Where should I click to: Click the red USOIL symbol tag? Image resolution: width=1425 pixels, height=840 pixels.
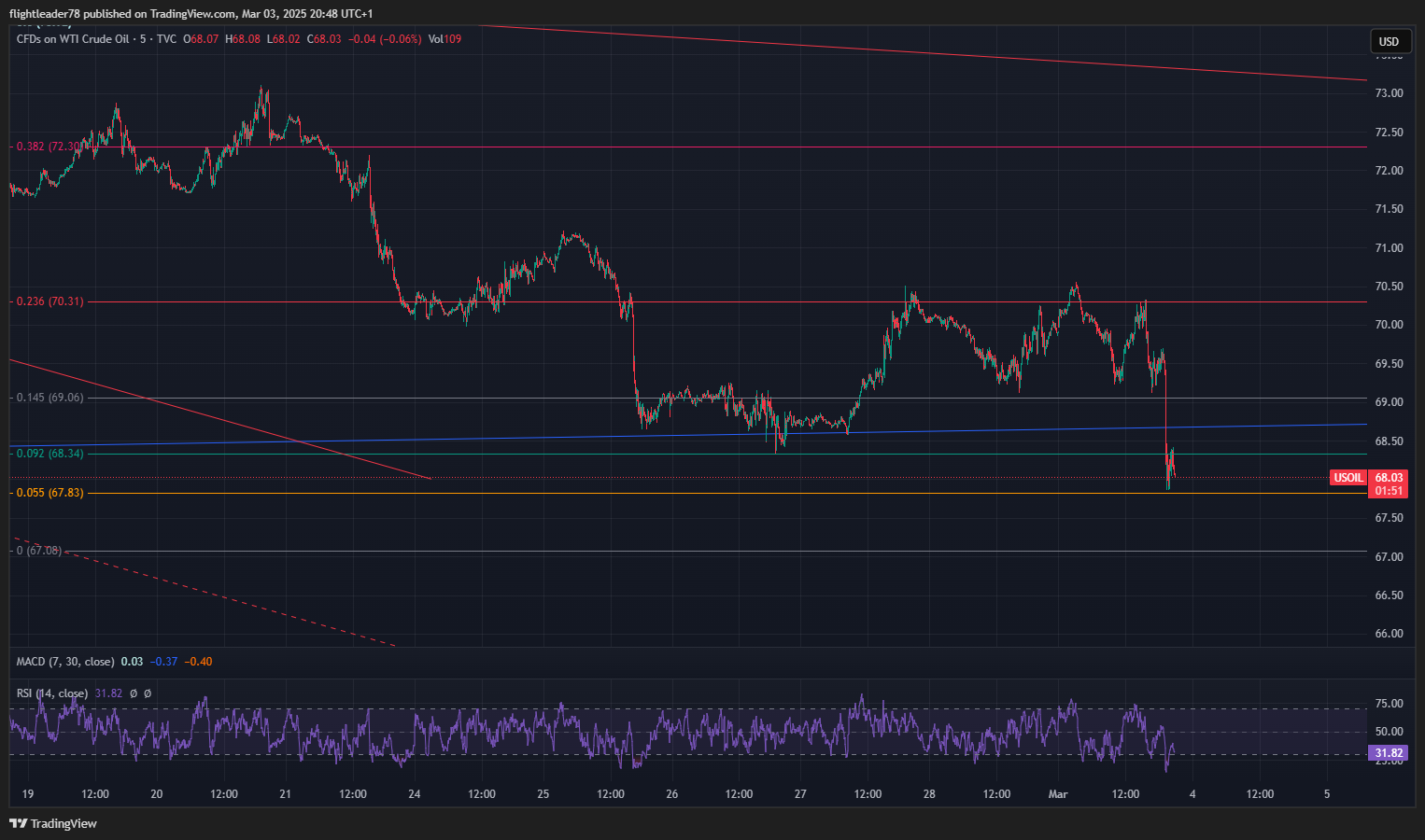(1348, 478)
